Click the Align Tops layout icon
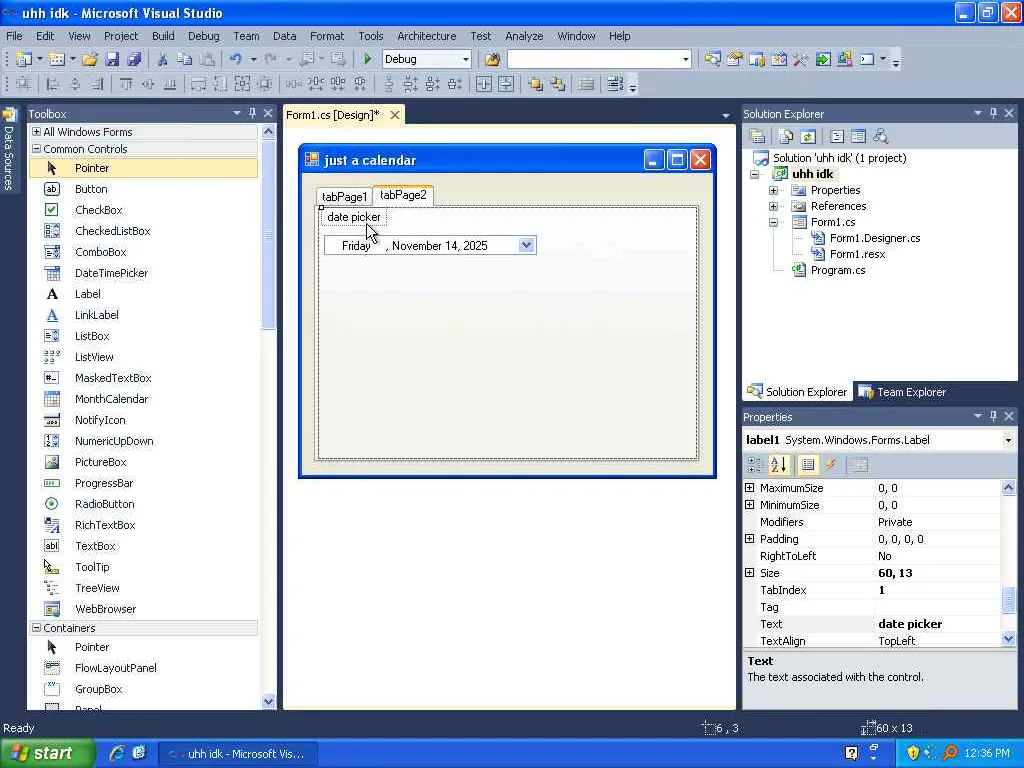Image resolution: width=1024 pixels, height=768 pixels. coord(126,84)
